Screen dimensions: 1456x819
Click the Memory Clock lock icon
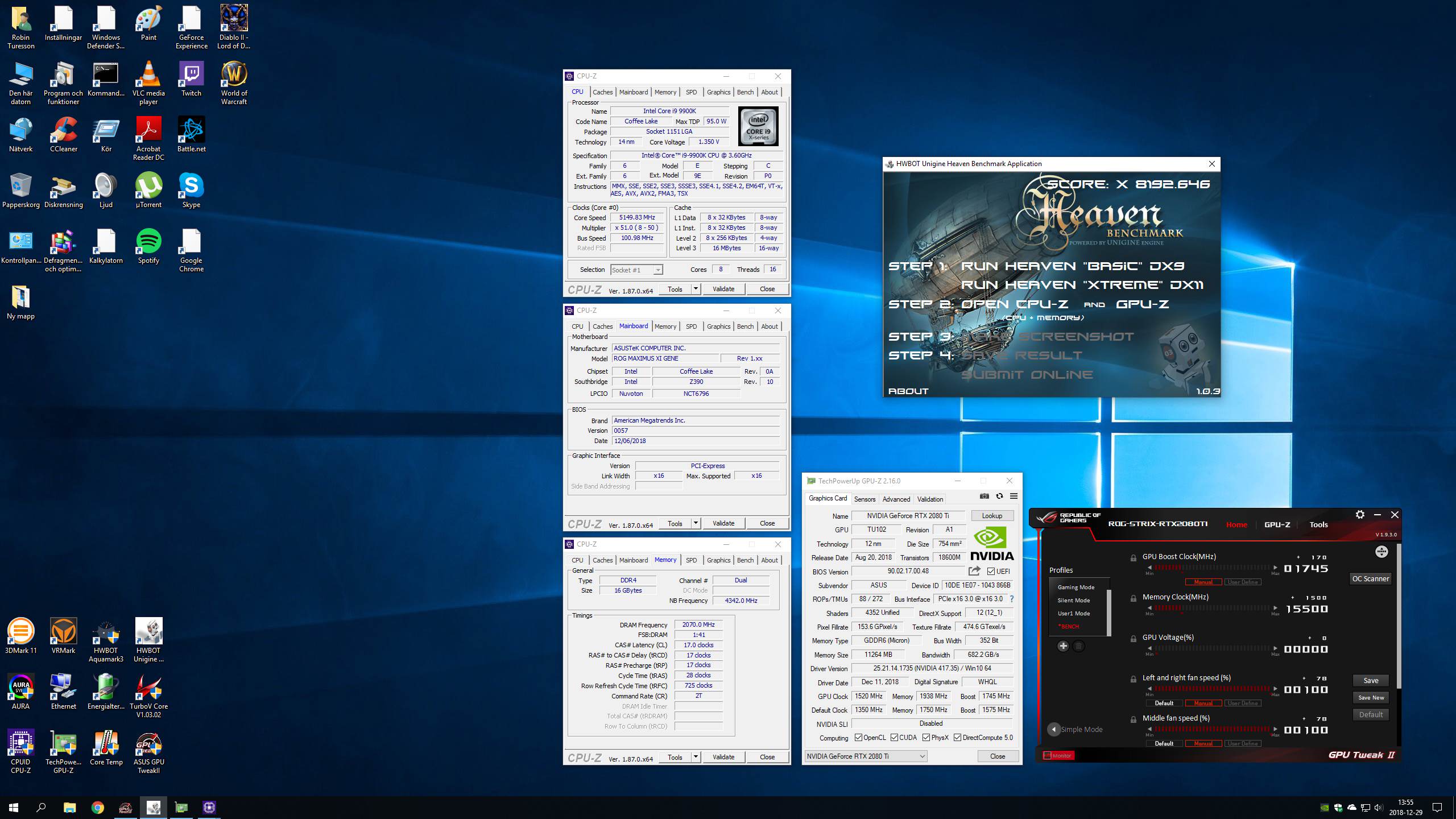pos(1134,598)
